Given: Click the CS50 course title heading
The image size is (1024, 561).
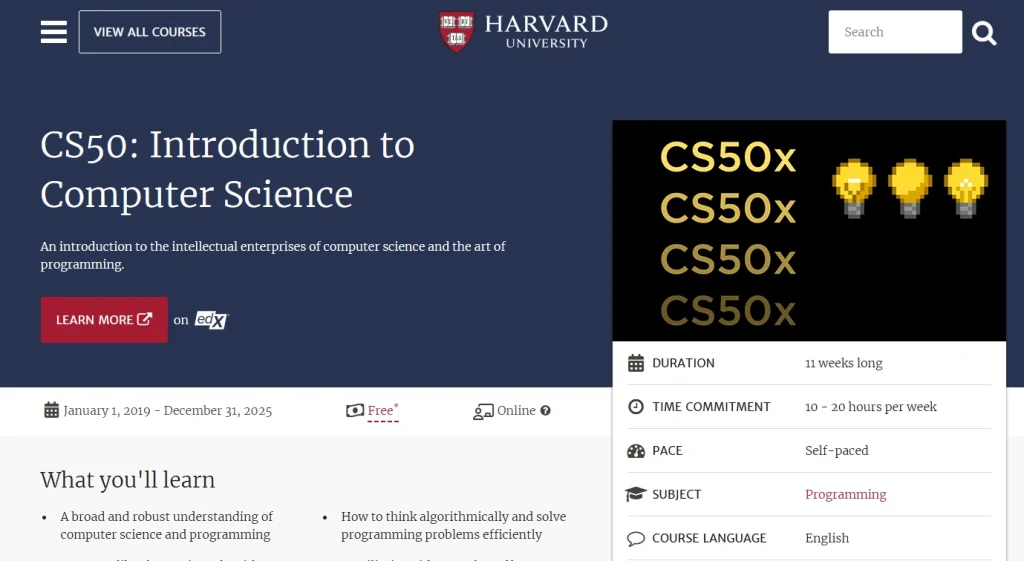Looking at the screenshot, I should coord(227,169).
